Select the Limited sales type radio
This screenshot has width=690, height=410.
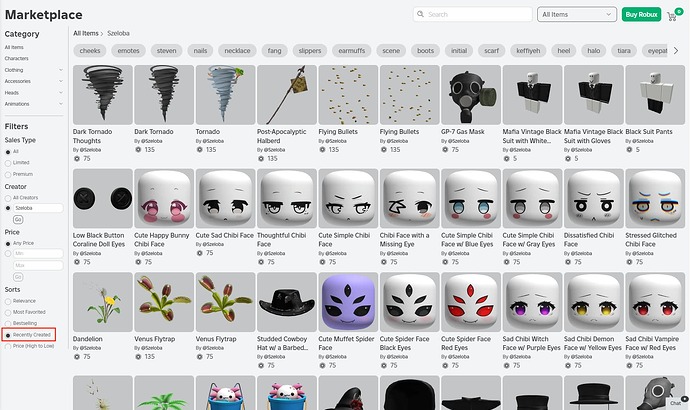point(8,163)
